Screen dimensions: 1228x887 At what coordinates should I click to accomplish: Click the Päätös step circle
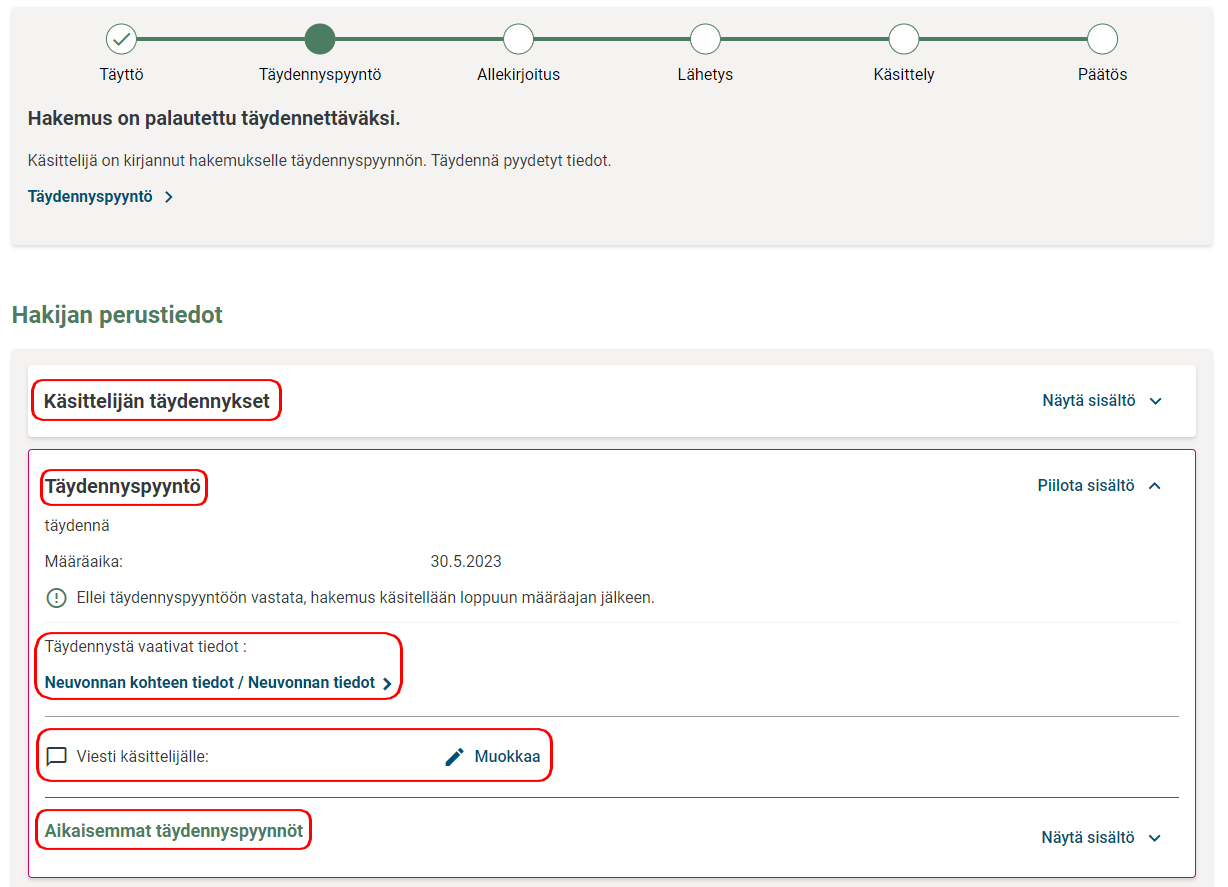1102,39
